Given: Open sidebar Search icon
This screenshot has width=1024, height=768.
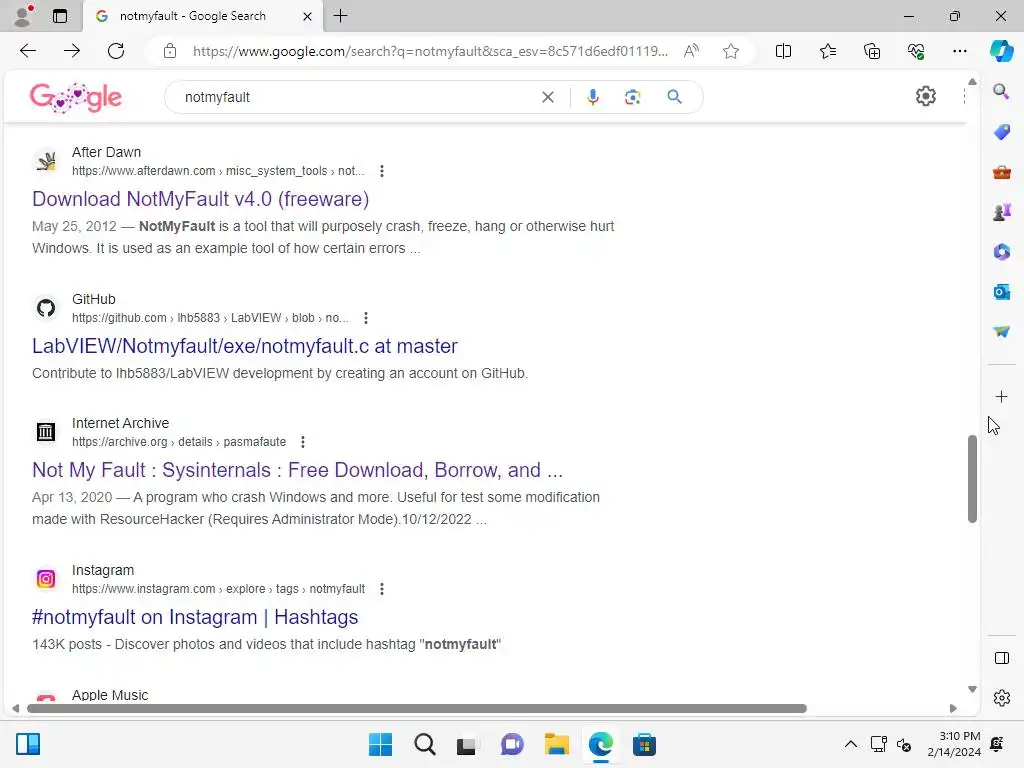Looking at the screenshot, I should click(1001, 91).
